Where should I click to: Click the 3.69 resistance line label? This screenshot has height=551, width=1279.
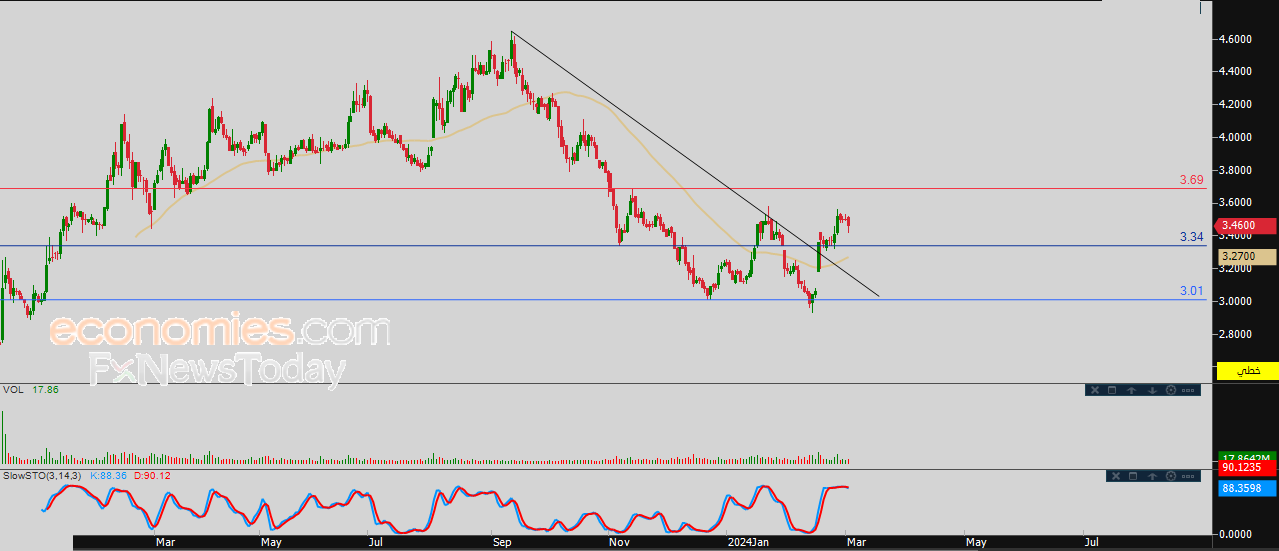(1191, 180)
